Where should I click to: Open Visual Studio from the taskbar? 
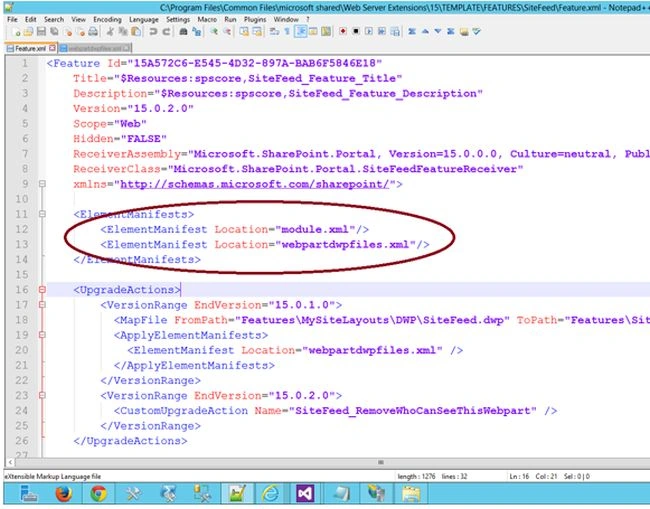coord(305,494)
